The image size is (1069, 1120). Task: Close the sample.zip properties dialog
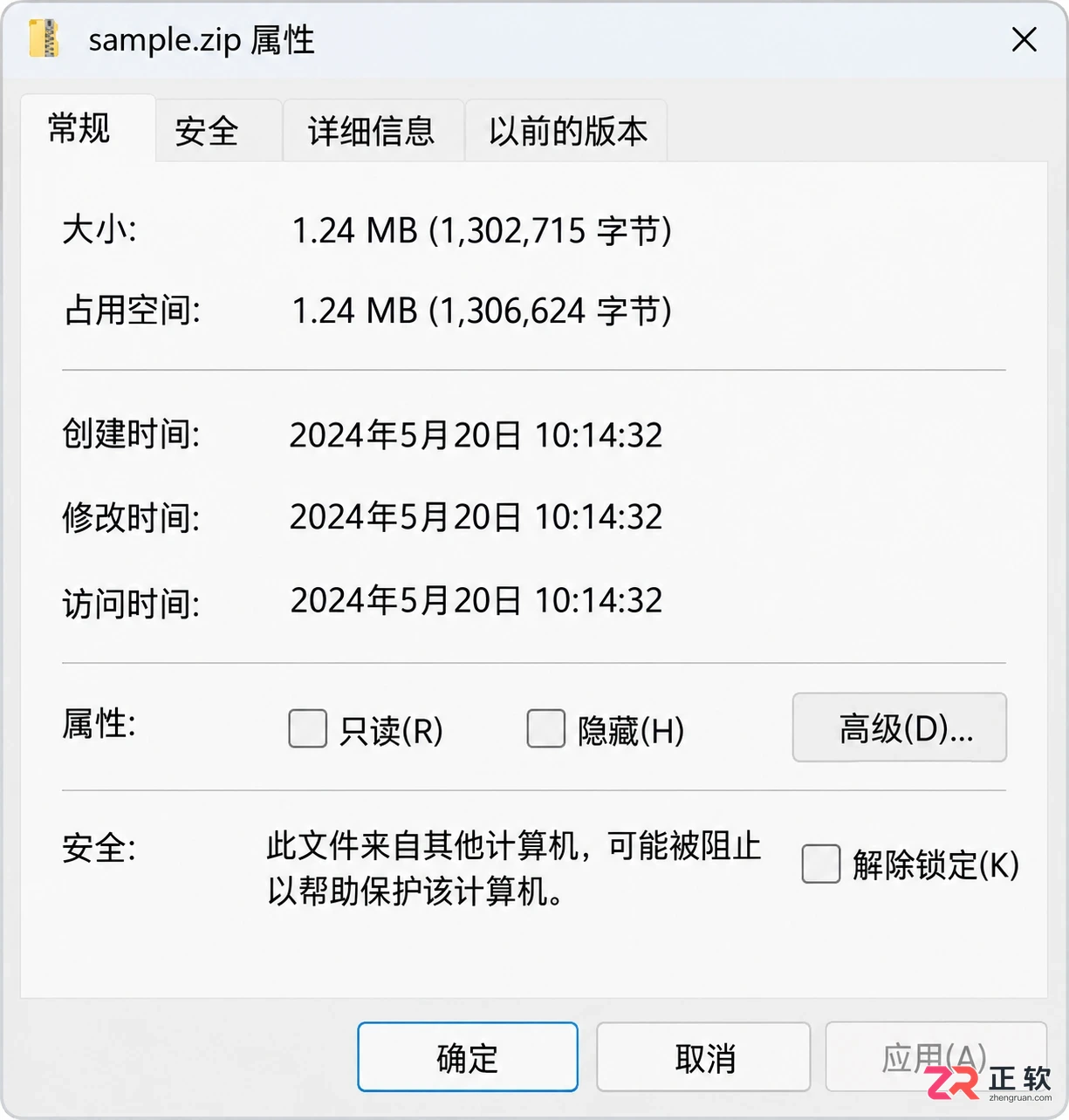pos(1024,39)
